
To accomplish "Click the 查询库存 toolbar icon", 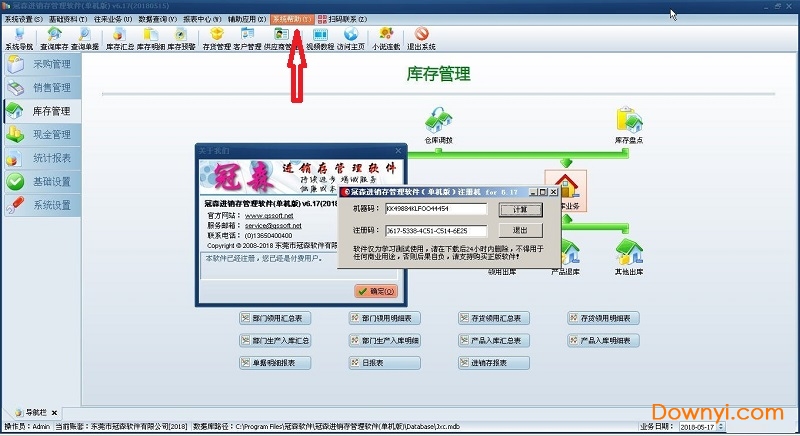I will (54, 39).
